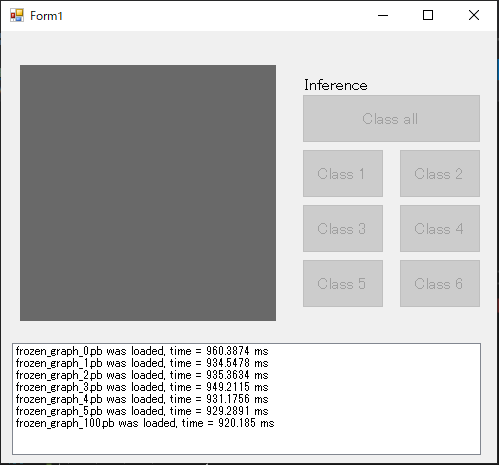499x465 pixels.
Task: Select log line for frozen_graph_4.pb
Action: (x=142, y=399)
